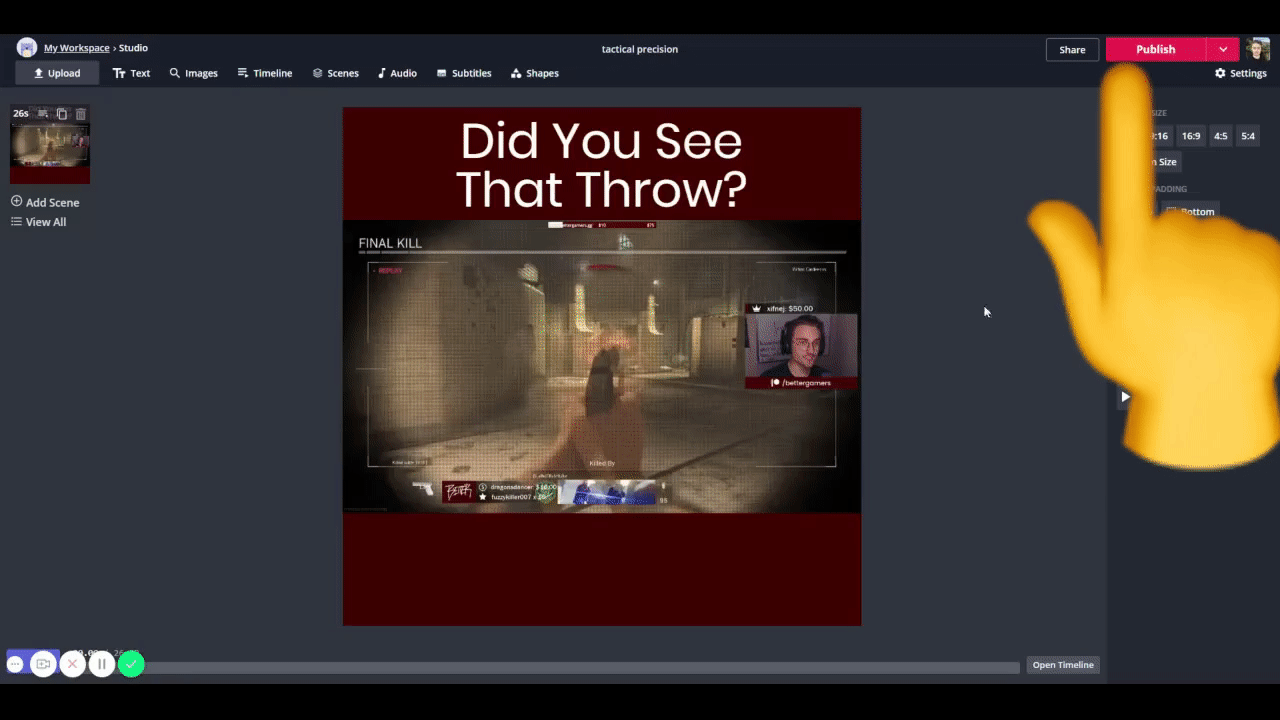Click the workspace logo icon
This screenshot has width=1280, height=720.
tap(27, 48)
